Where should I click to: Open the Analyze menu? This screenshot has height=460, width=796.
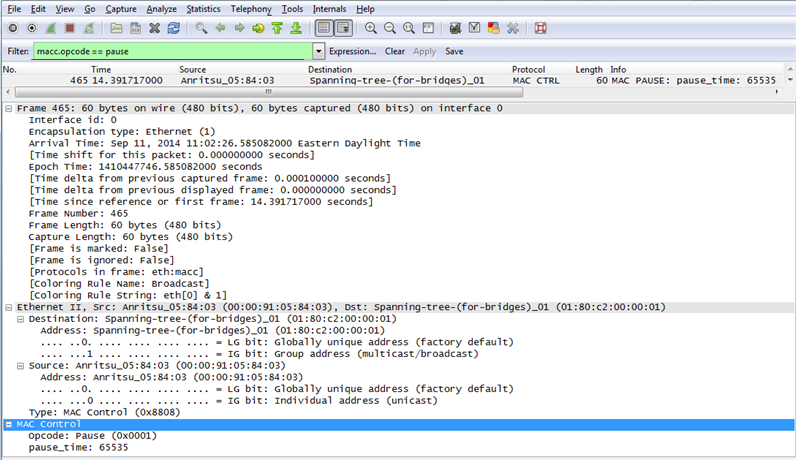[161, 9]
